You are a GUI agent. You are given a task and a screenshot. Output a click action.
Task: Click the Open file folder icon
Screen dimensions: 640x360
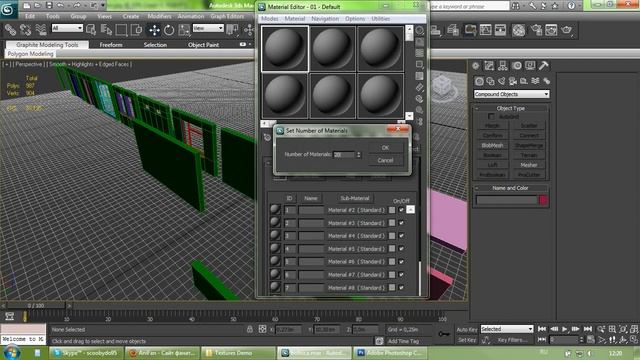click(x=38, y=5)
